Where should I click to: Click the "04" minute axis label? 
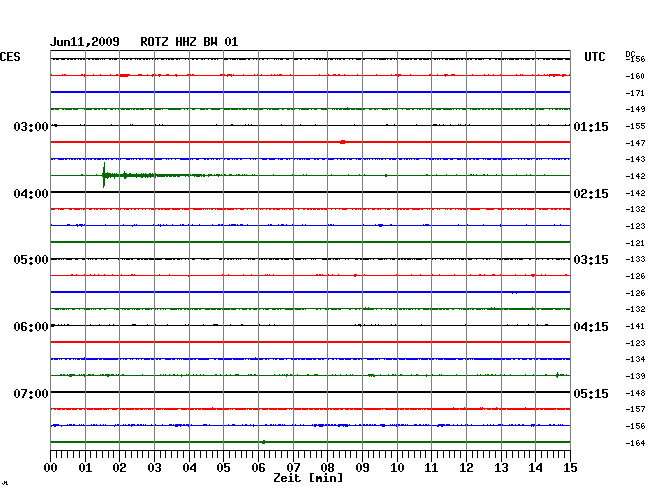189,468
